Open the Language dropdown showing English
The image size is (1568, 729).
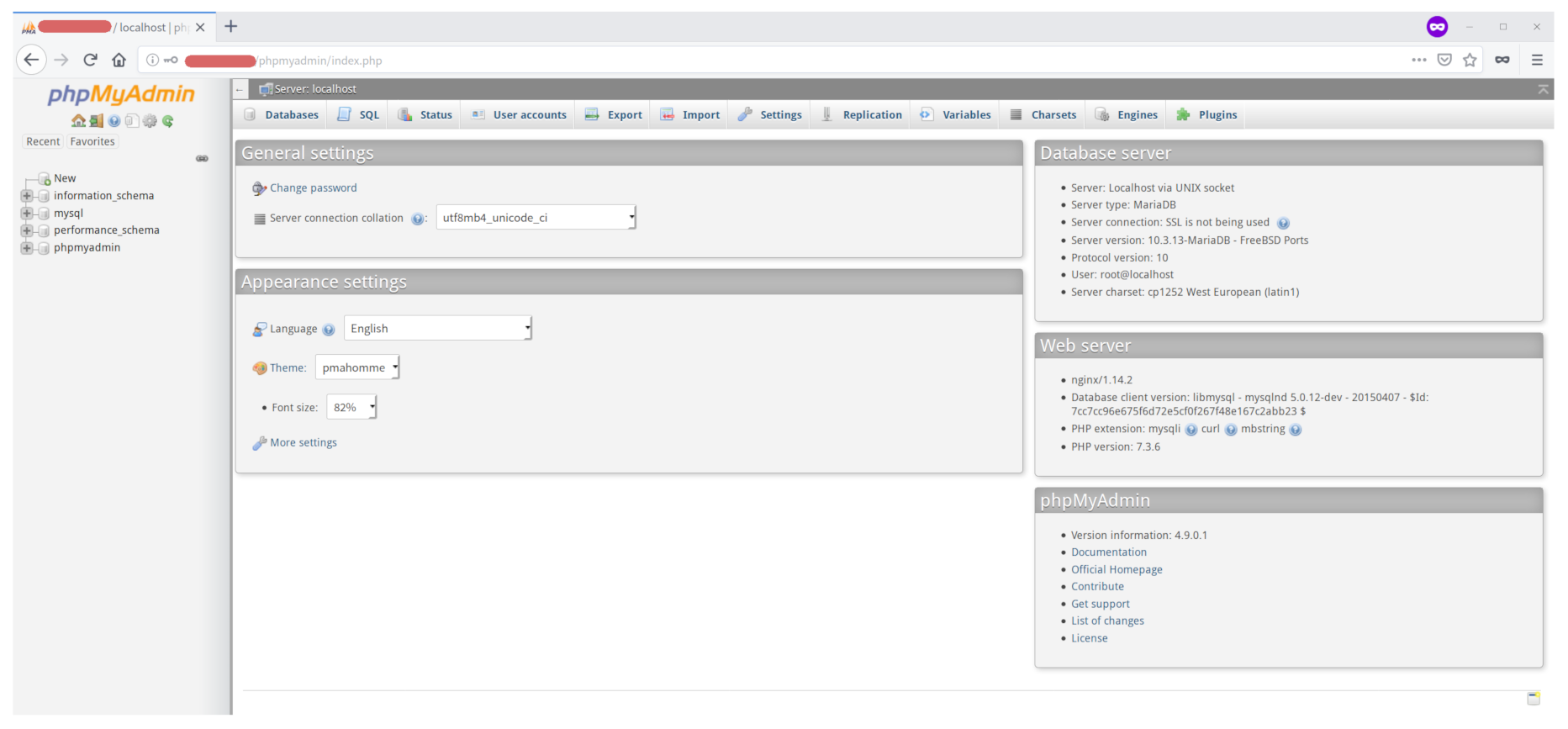tap(438, 329)
